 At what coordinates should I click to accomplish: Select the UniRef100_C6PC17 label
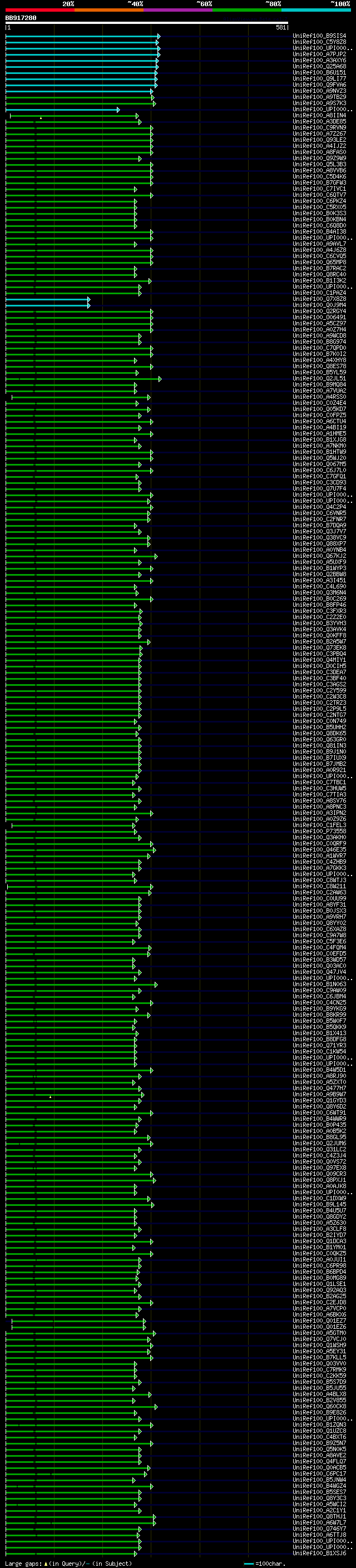pos(319,1473)
